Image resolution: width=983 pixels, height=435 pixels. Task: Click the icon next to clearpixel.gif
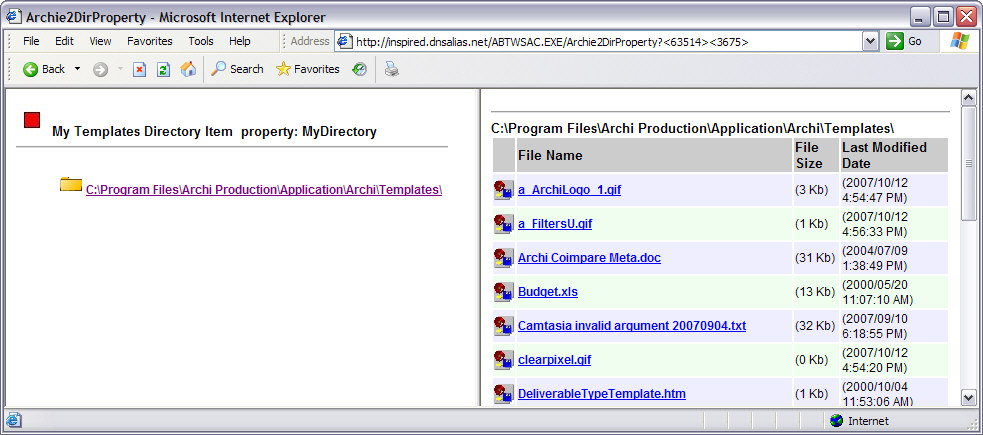[503, 359]
